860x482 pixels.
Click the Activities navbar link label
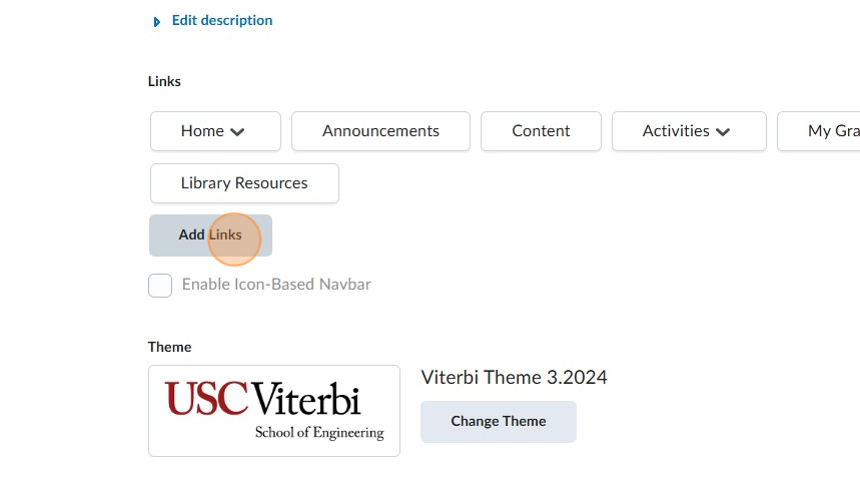675,131
